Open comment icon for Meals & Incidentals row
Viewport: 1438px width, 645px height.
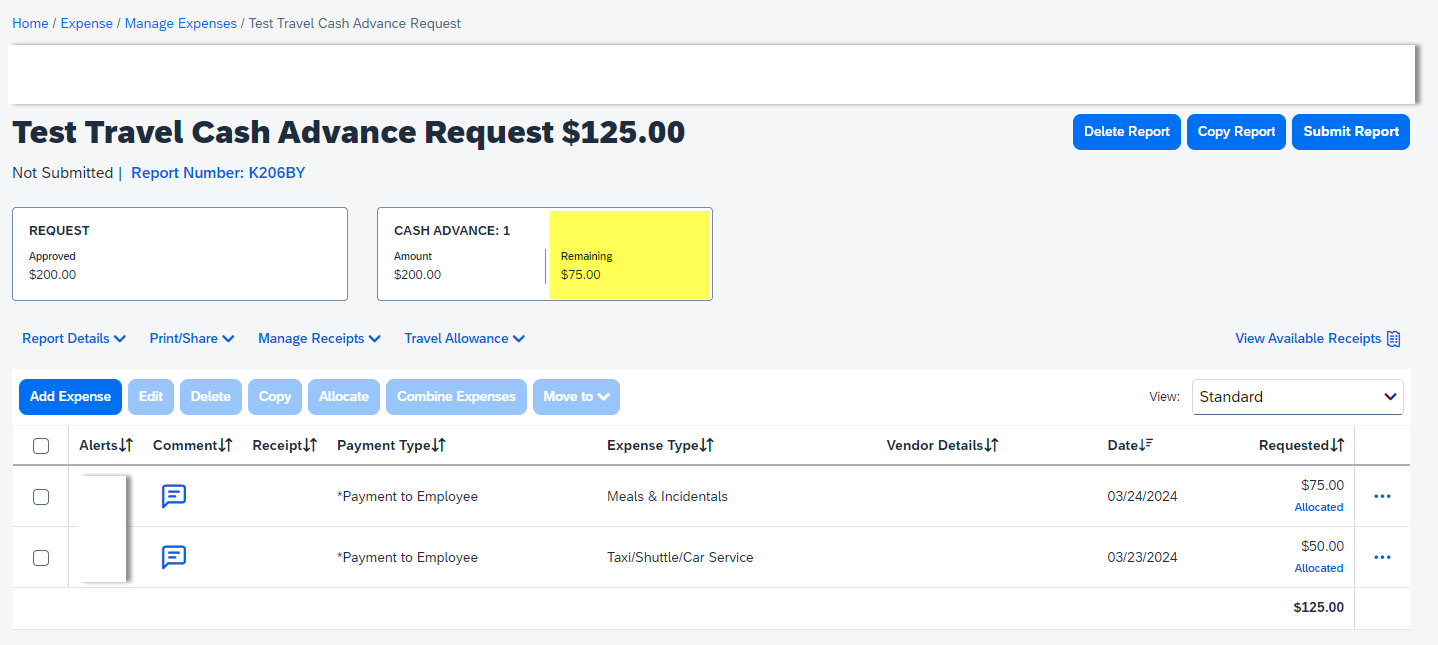pos(174,496)
